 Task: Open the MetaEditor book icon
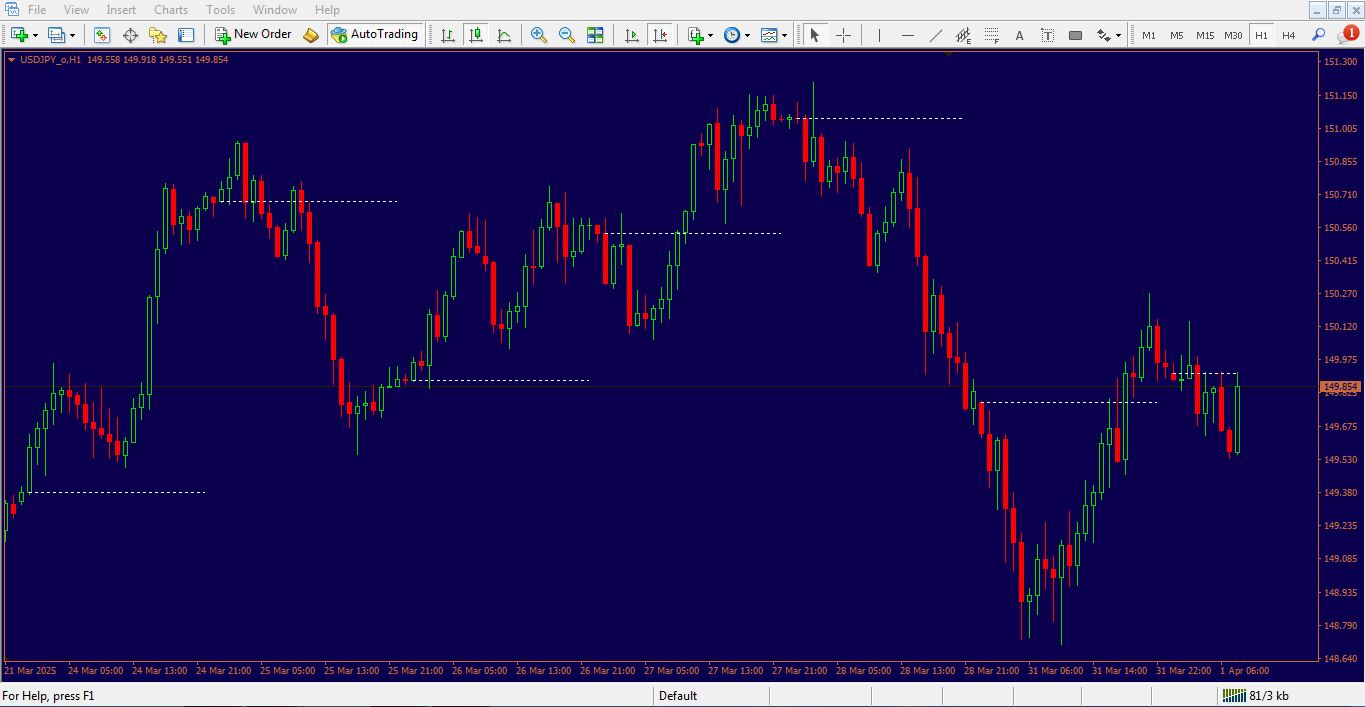tap(311, 35)
